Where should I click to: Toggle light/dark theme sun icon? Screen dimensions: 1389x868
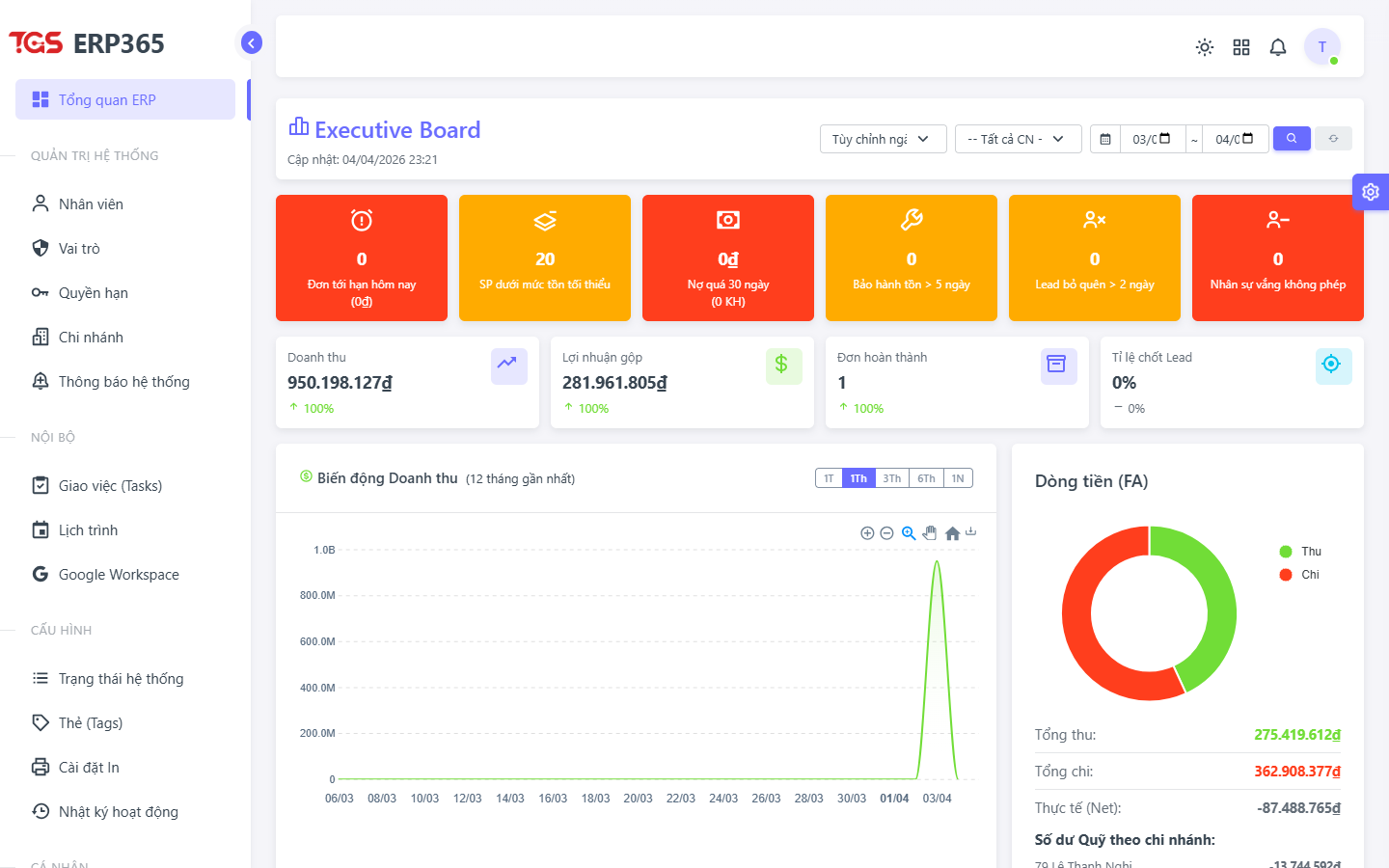[1205, 47]
